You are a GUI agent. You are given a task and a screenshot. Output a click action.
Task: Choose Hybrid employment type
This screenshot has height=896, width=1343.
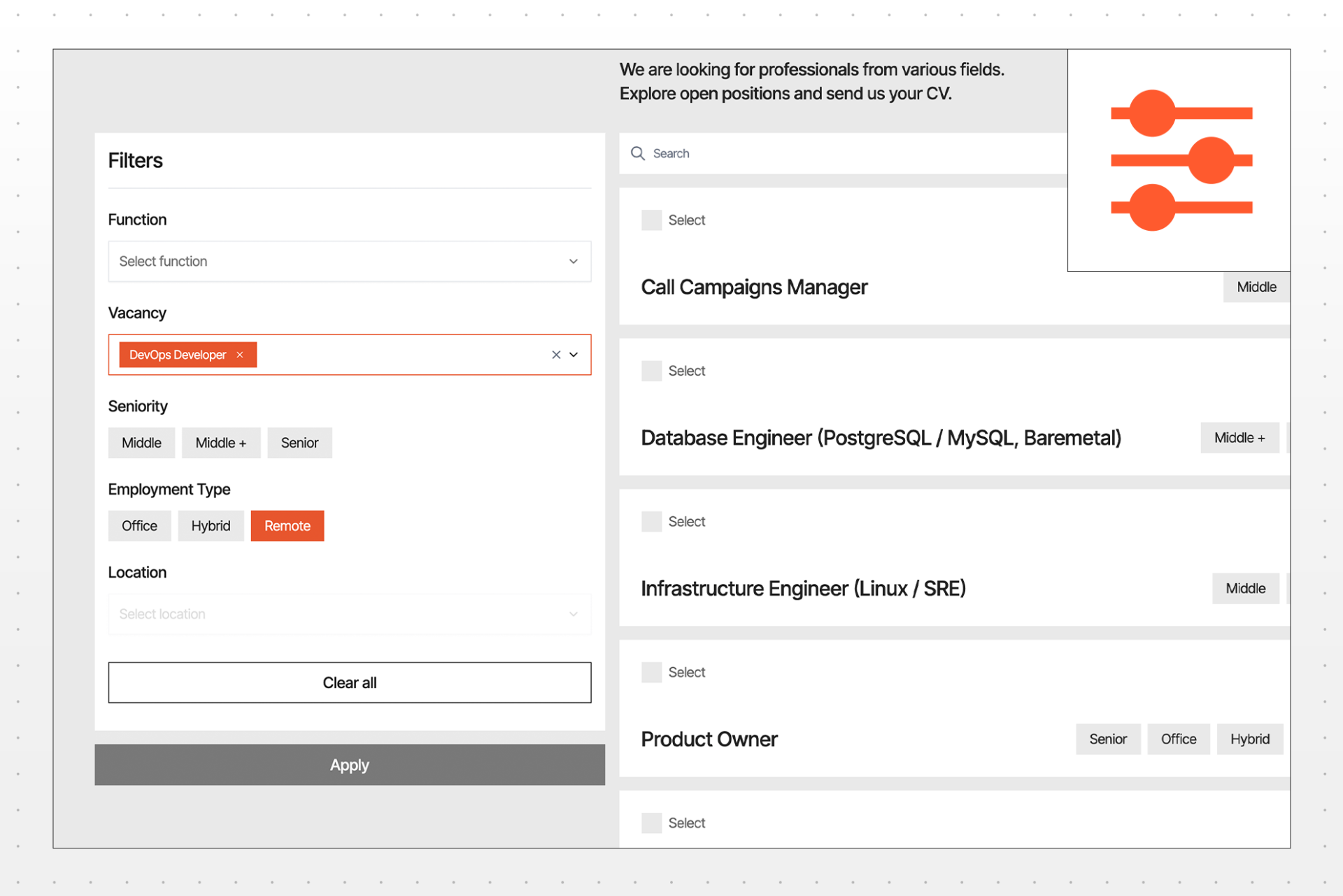click(211, 526)
